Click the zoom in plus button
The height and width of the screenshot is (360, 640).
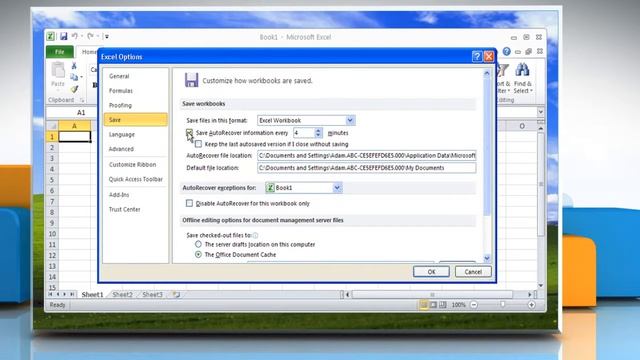click(531, 305)
